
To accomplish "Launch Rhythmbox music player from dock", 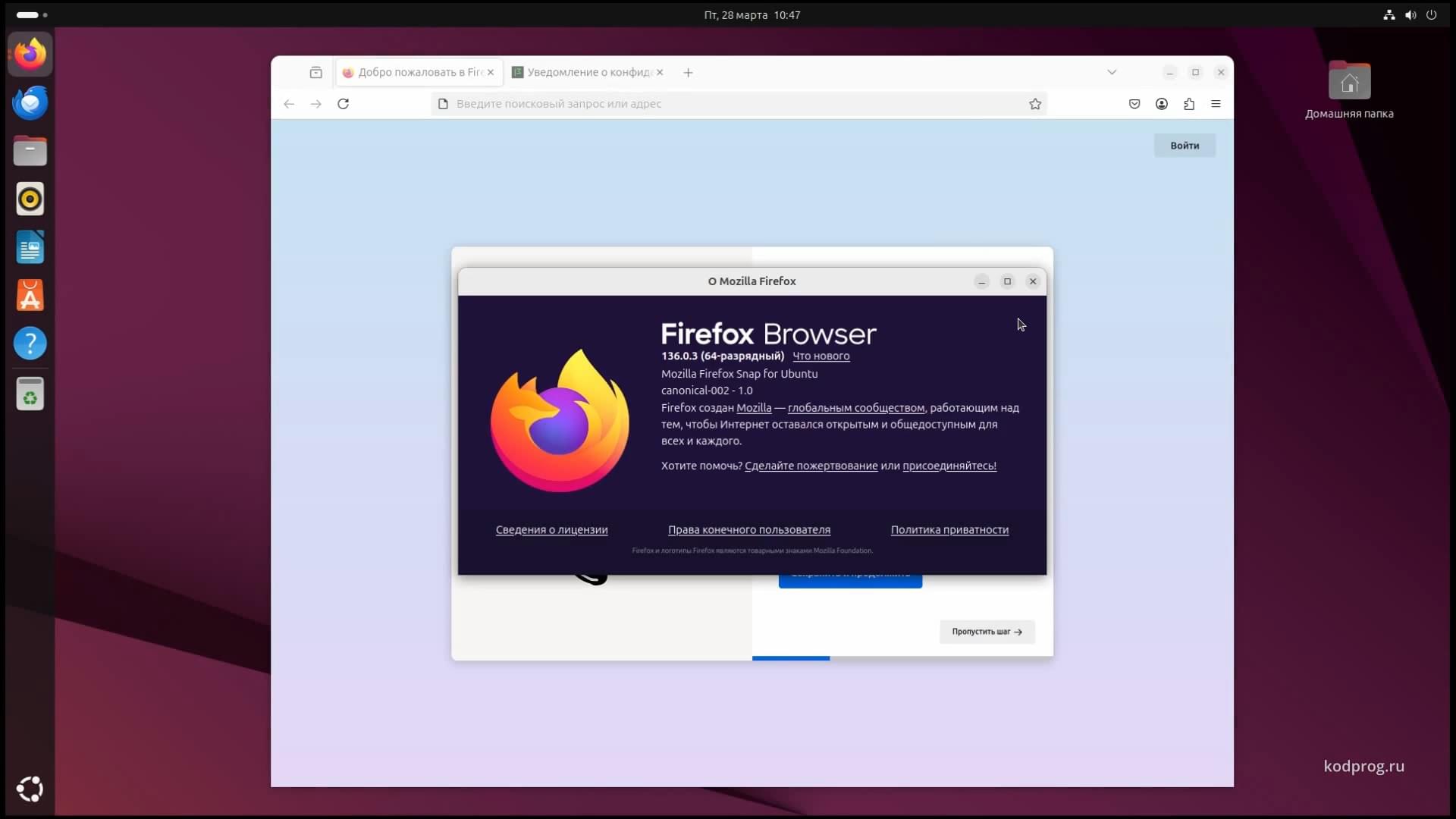I will click(30, 199).
